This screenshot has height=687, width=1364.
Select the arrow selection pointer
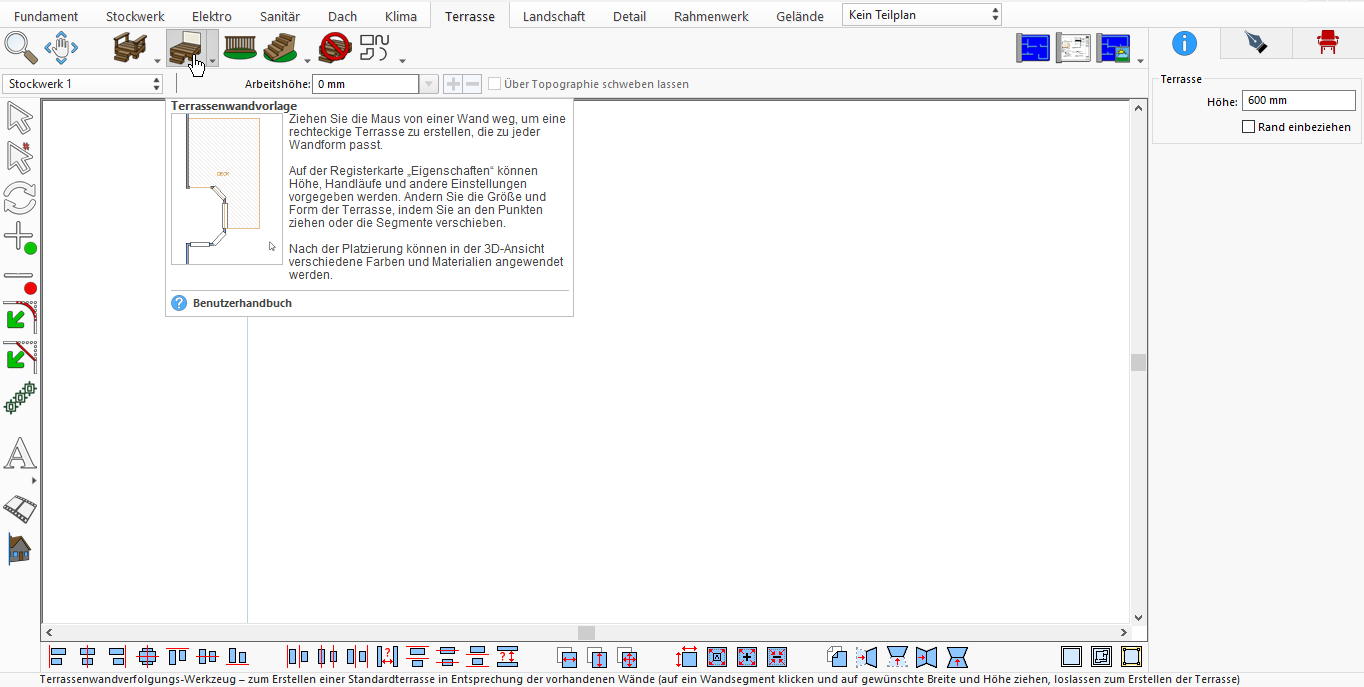pos(20,118)
